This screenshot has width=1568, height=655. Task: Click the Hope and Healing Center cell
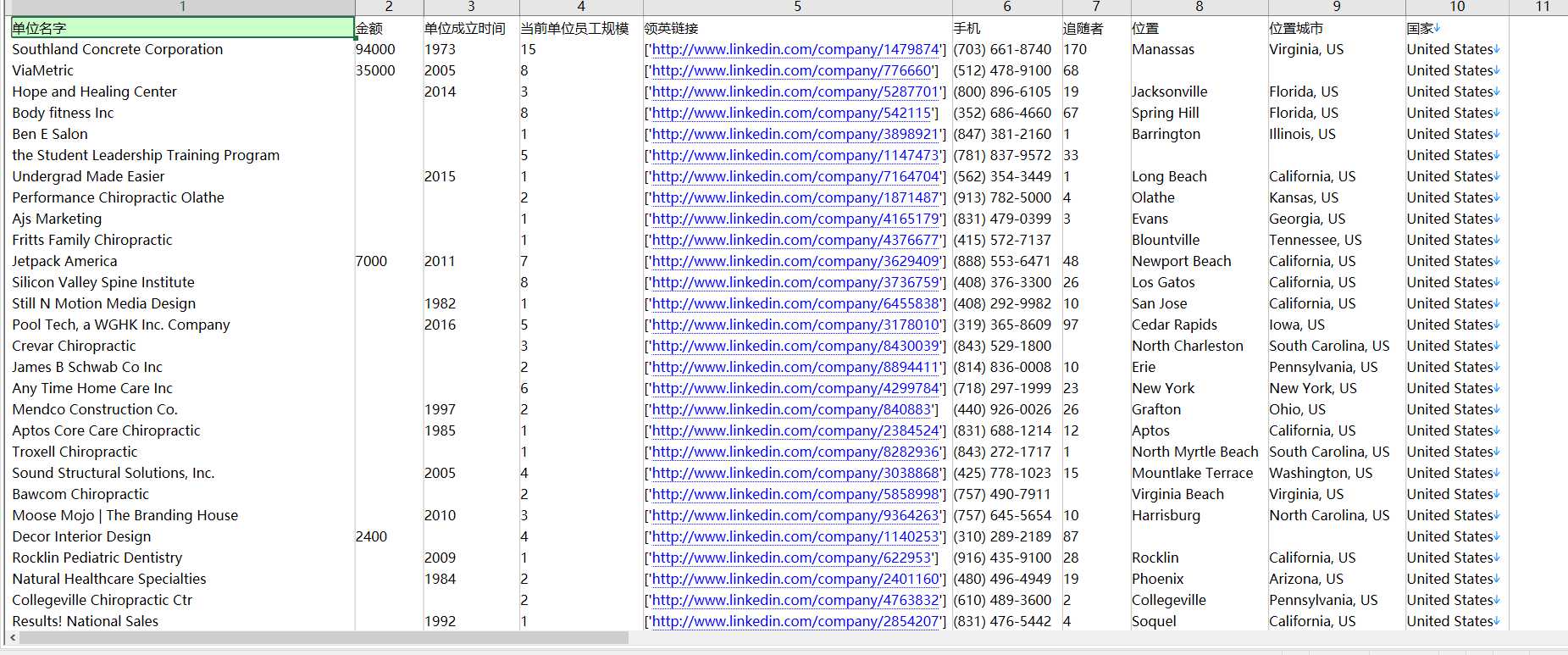pyautogui.click(x=182, y=92)
